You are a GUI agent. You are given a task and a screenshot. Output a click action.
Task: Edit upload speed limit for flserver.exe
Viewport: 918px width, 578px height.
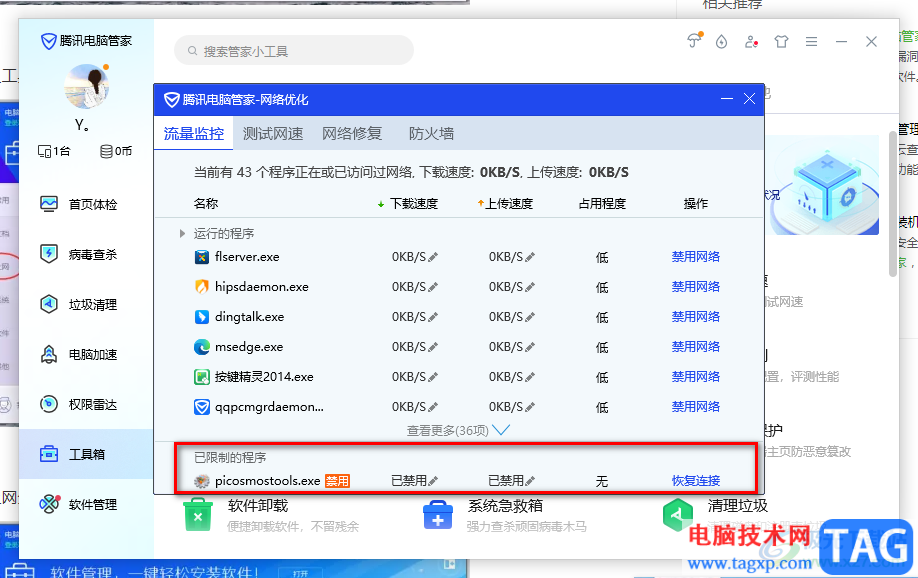[530, 256]
